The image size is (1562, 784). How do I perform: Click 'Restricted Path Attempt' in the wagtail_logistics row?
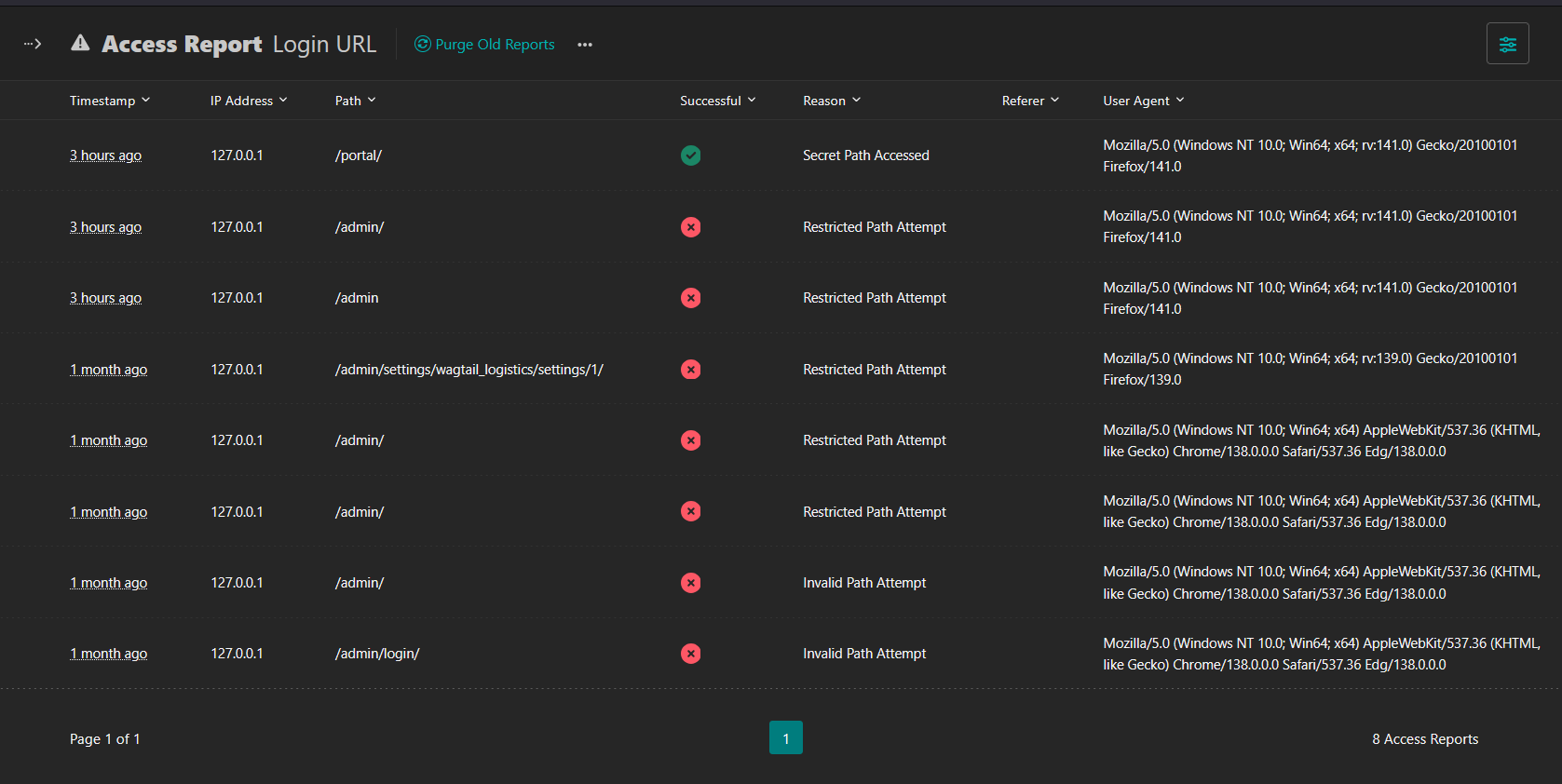point(875,370)
